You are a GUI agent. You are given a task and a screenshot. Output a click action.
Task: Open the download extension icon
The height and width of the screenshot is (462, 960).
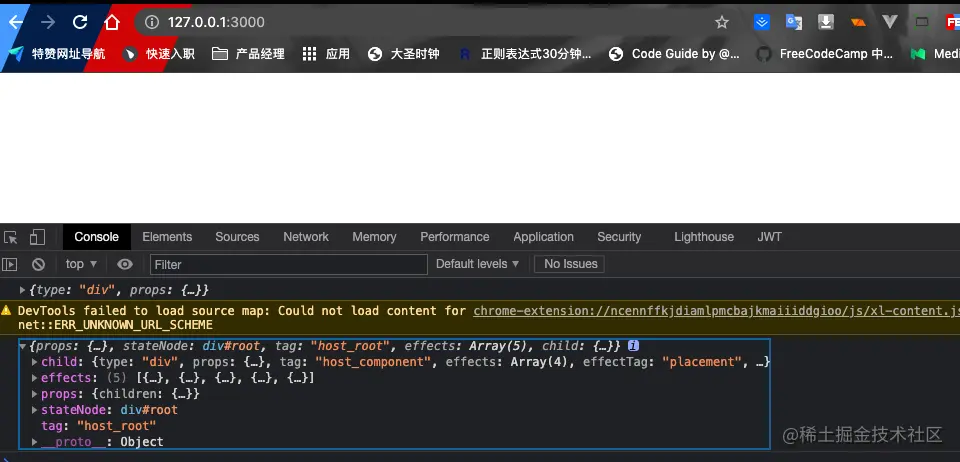tap(826, 23)
